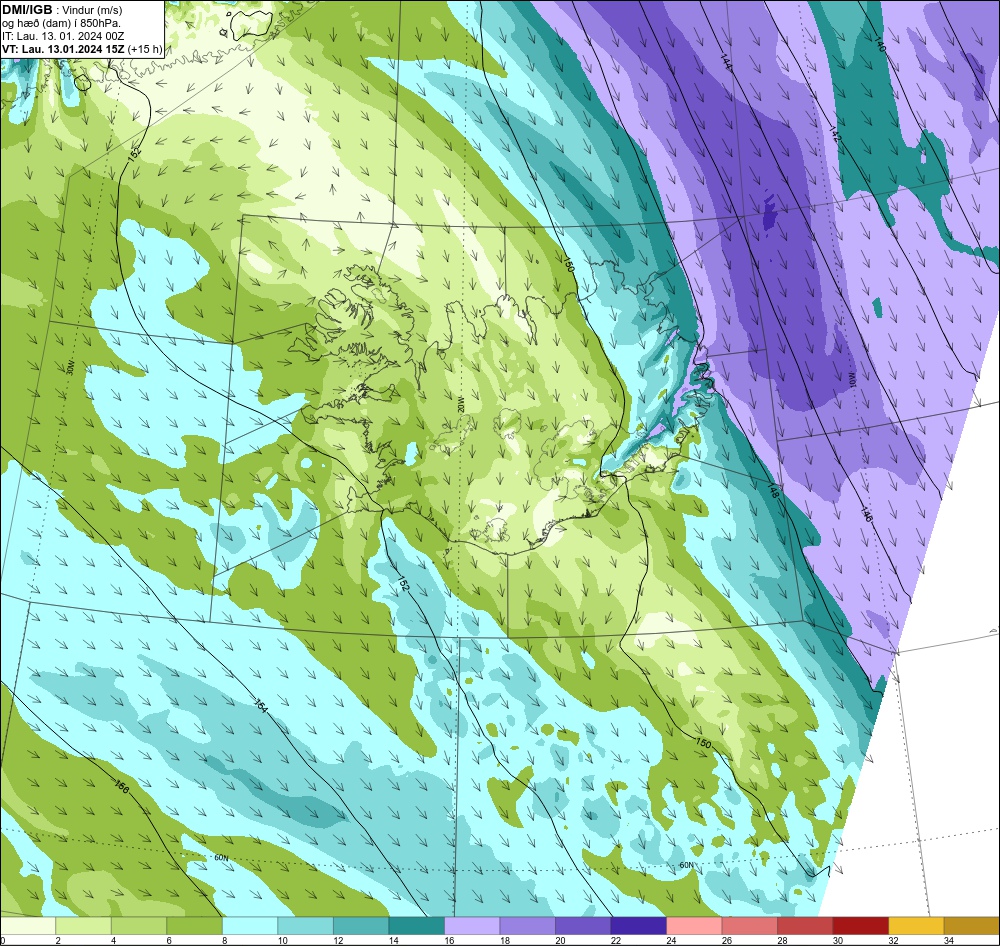Click legend scale value '14'
This screenshot has height=946, width=1000.
[x=393, y=940]
